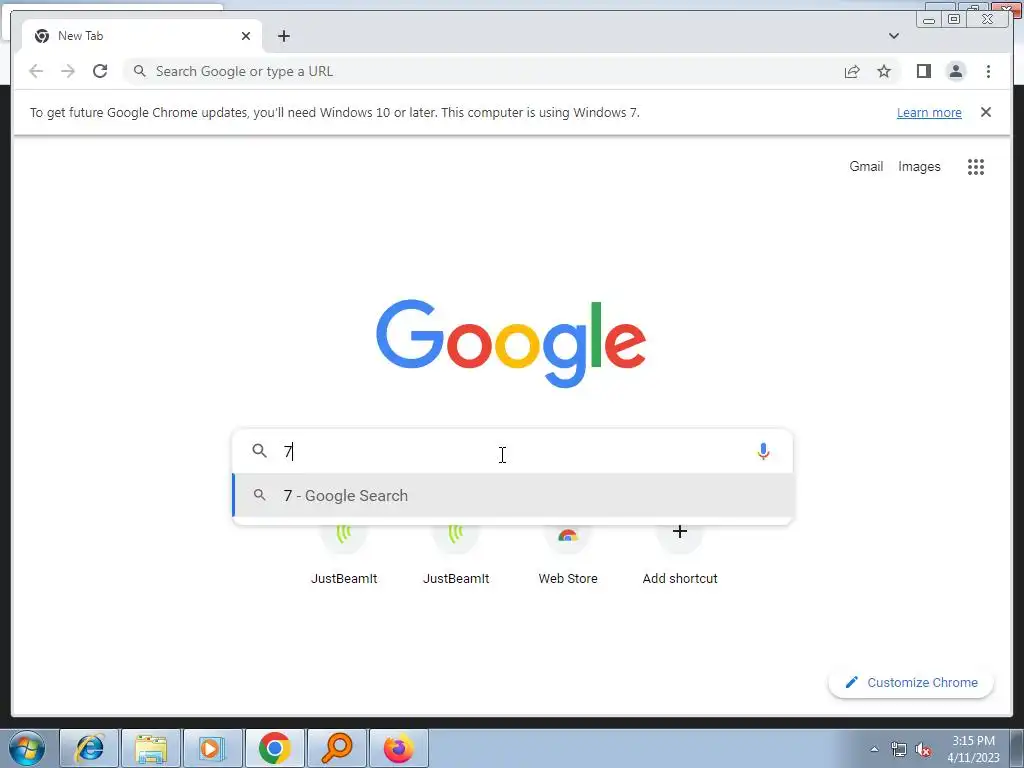Reload the current page
1024x768 pixels.
click(100, 71)
